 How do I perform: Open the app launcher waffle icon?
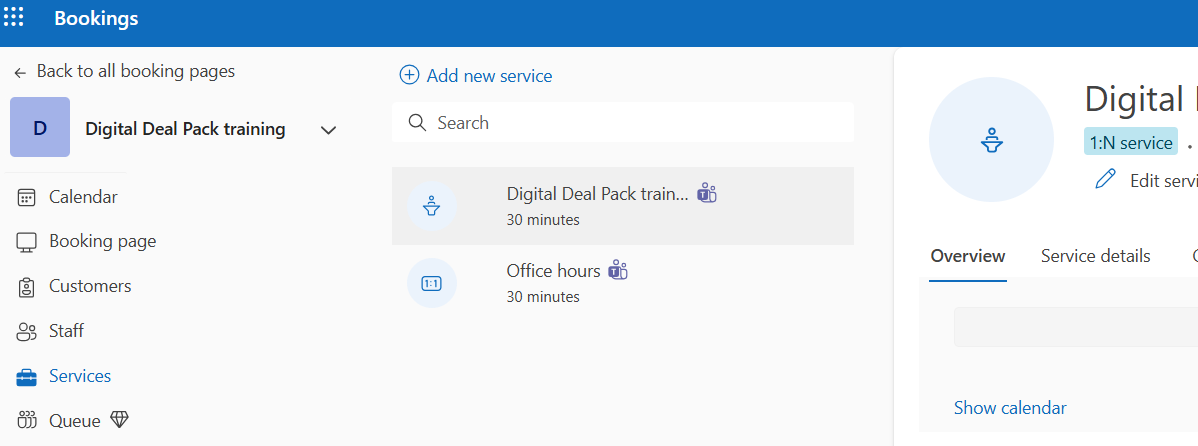pos(14,18)
